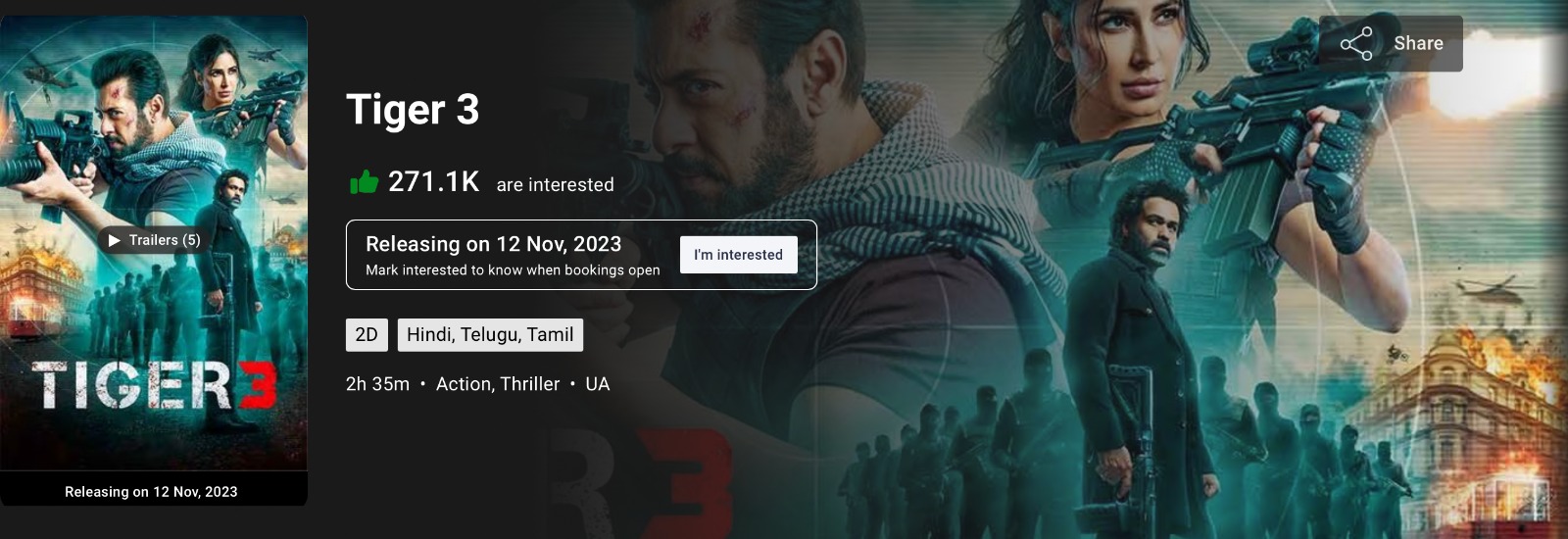Click the Share label text
The height and width of the screenshot is (539, 1568).
tap(1418, 43)
